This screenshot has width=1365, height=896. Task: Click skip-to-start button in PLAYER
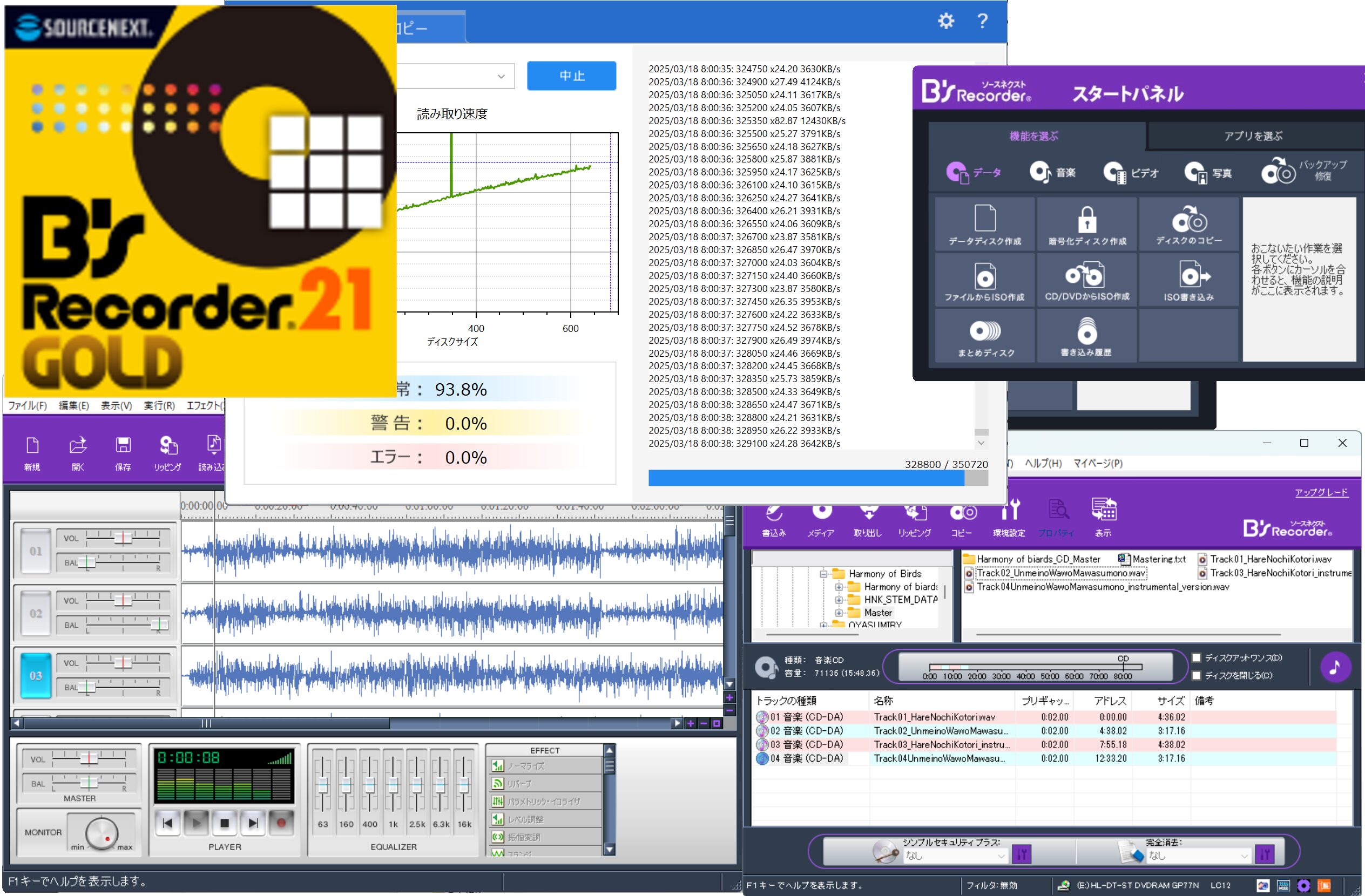(x=167, y=823)
